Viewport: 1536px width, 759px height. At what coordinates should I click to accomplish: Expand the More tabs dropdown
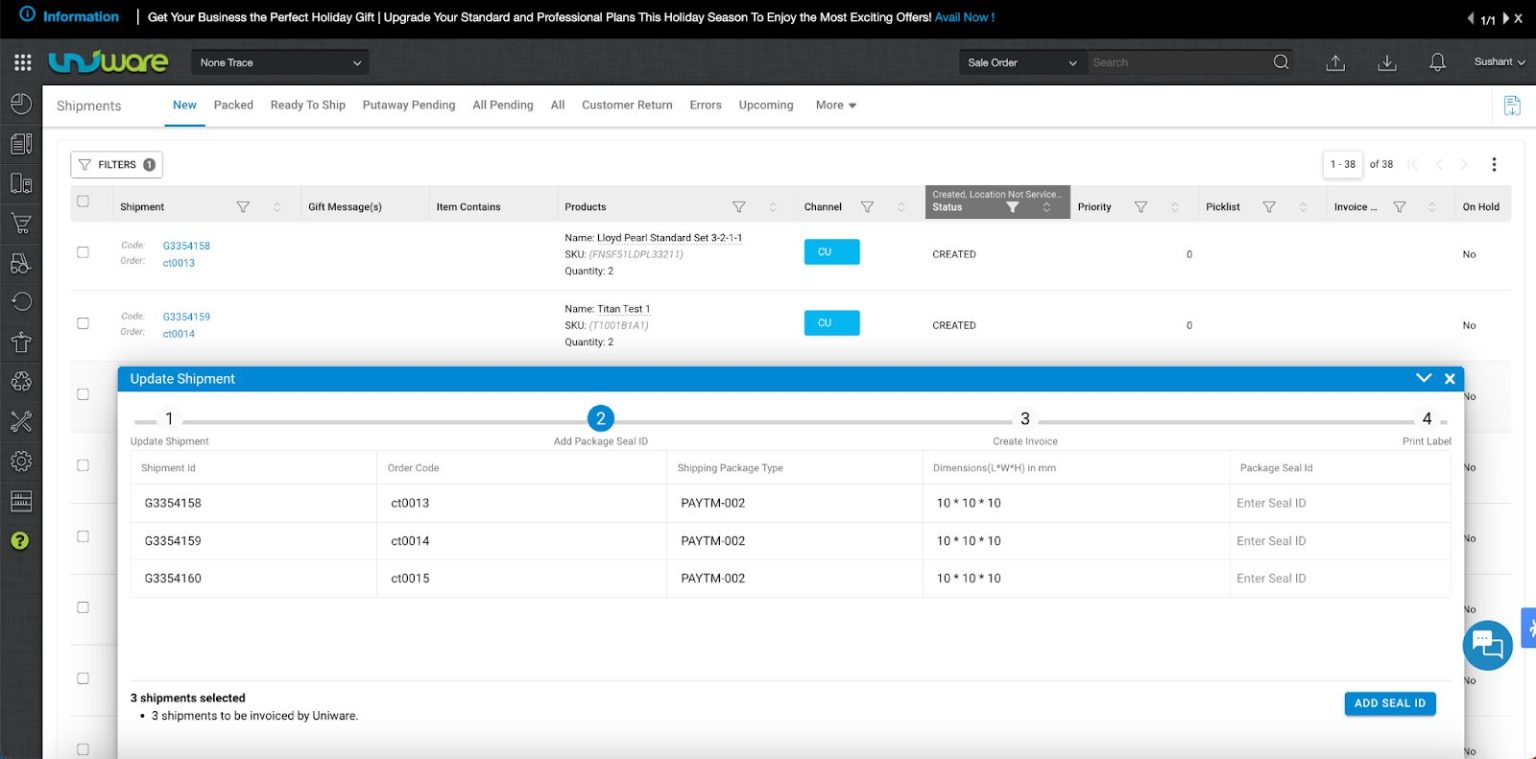click(x=836, y=105)
